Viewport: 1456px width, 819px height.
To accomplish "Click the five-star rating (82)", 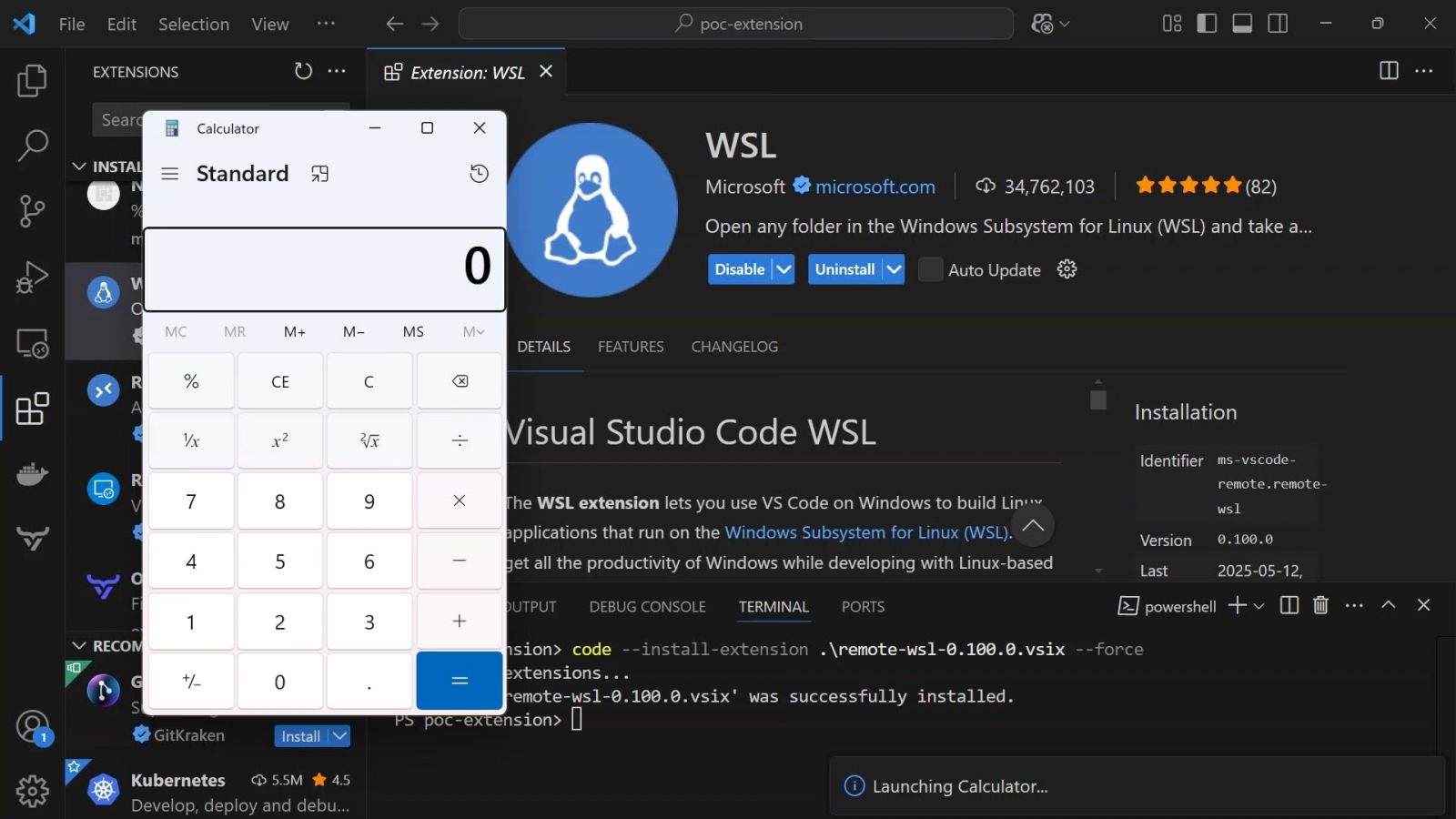I will coord(1206,186).
